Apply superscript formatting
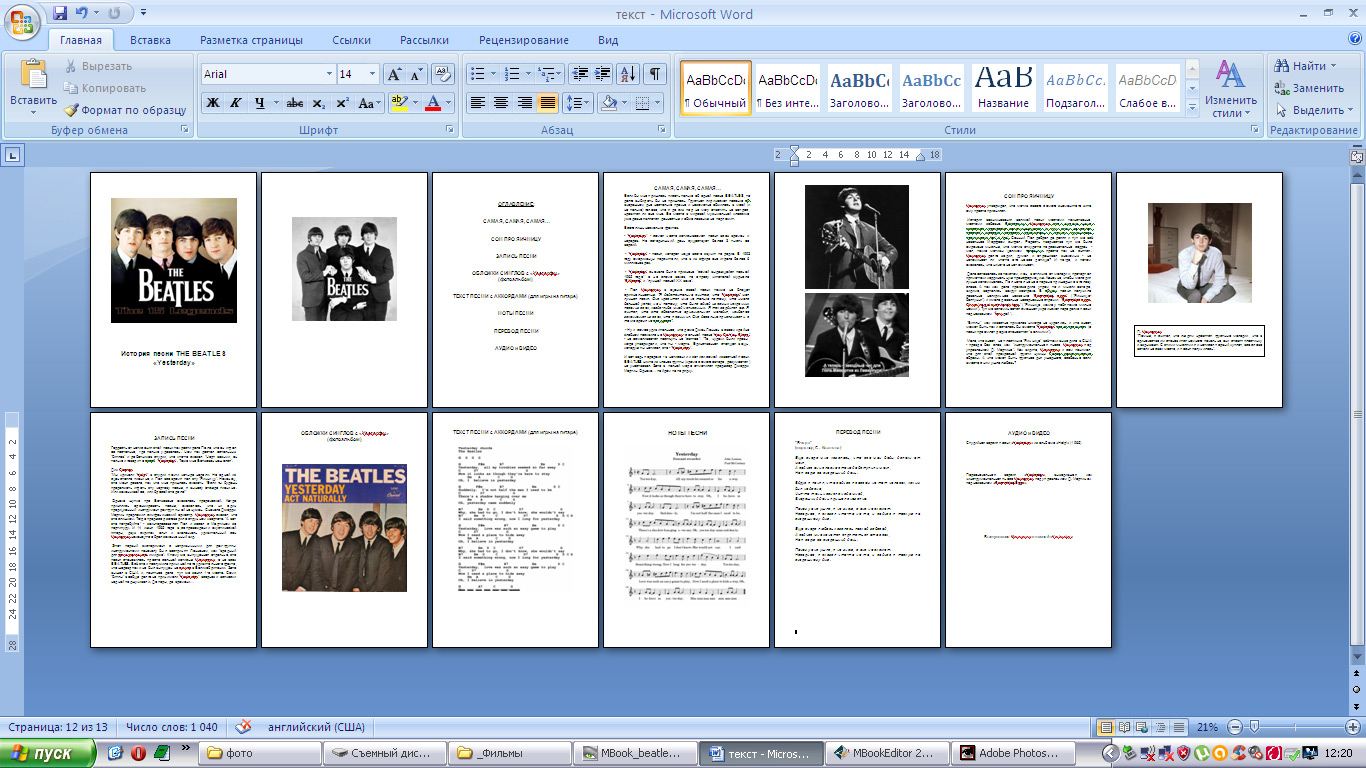The height and width of the screenshot is (768, 1366). [342, 103]
